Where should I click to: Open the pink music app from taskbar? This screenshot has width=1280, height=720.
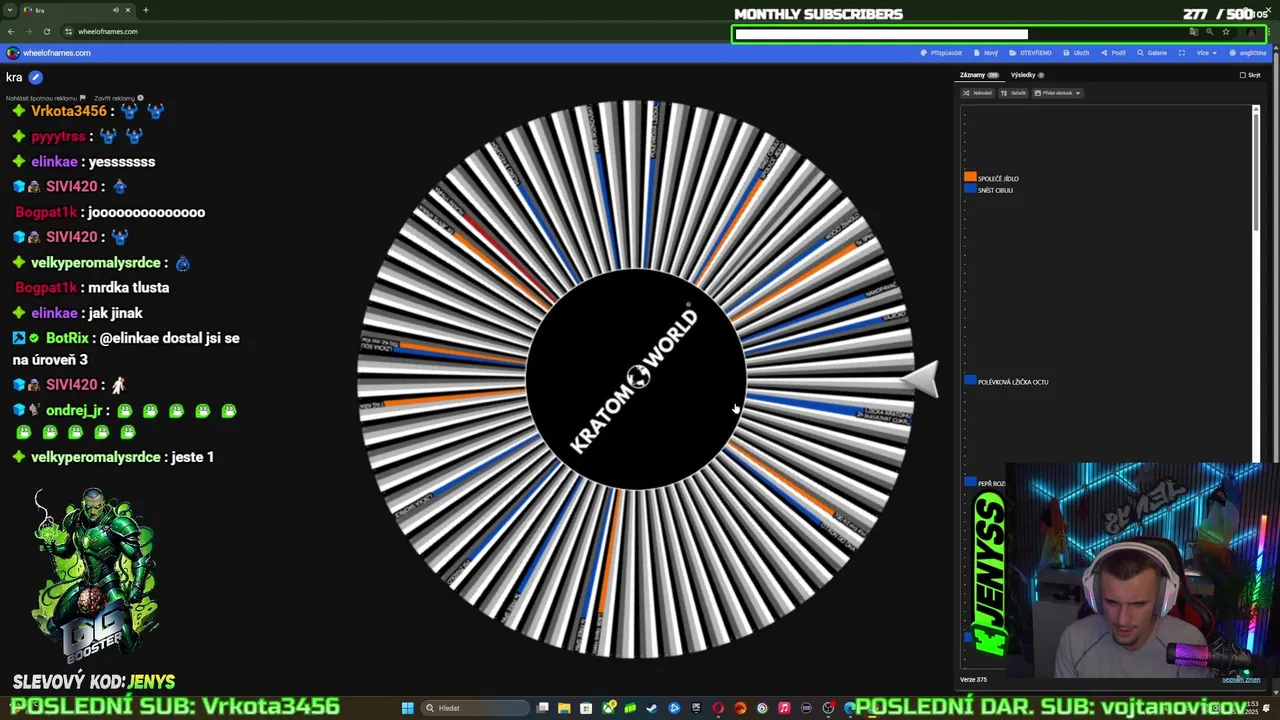tap(784, 708)
